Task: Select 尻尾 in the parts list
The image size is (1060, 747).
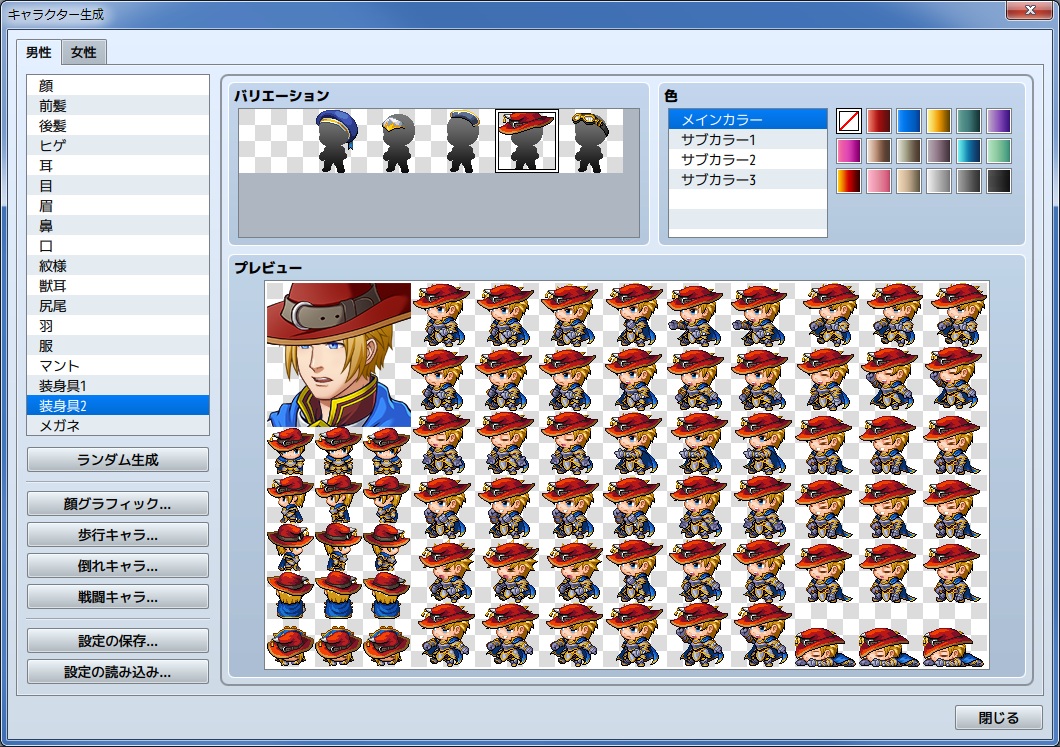Action: [x=118, y=306]
